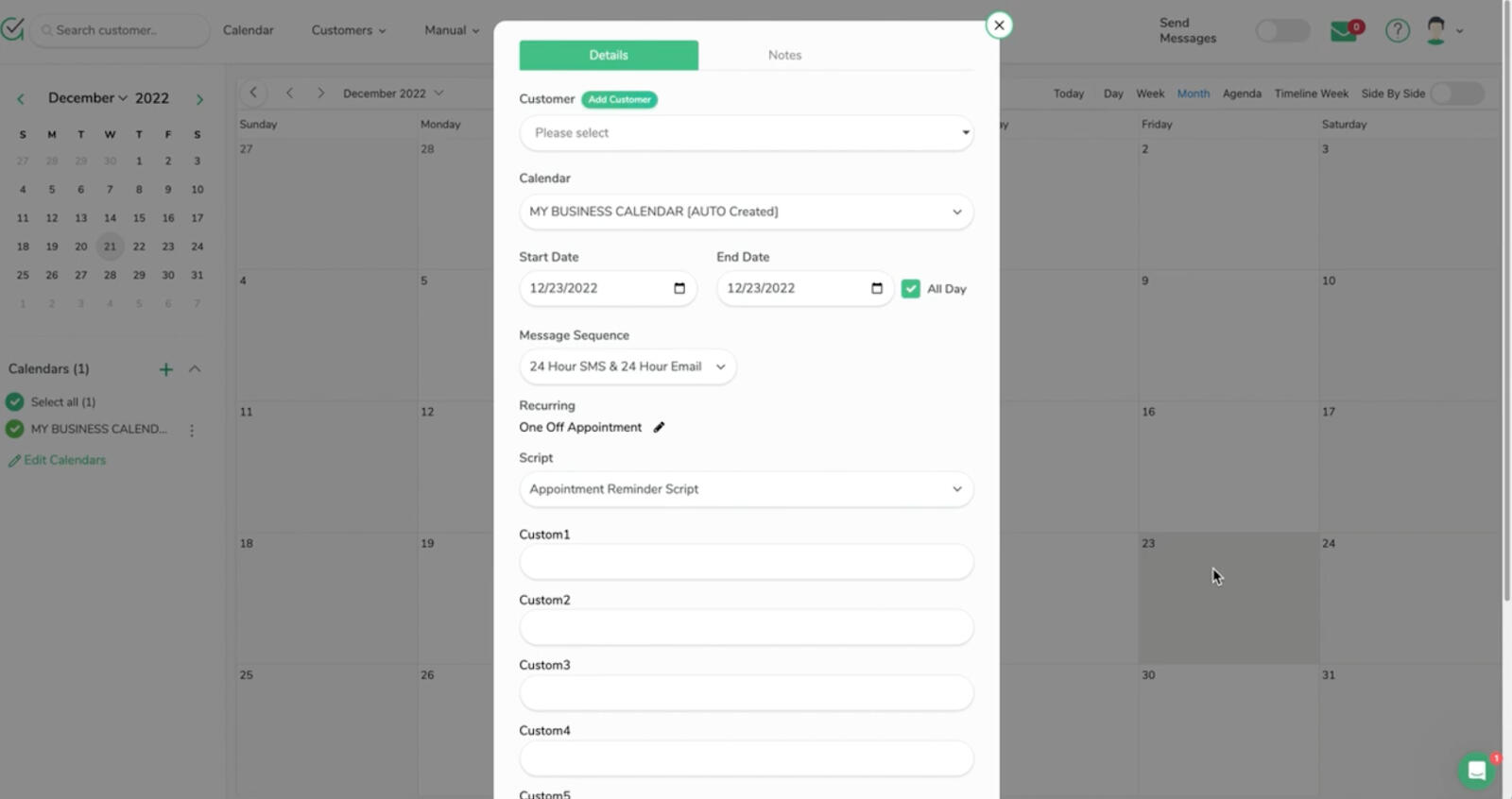Click into the Custom1 text field
1512x799 pixels.
pyautogui.click(x=746, y=562)
